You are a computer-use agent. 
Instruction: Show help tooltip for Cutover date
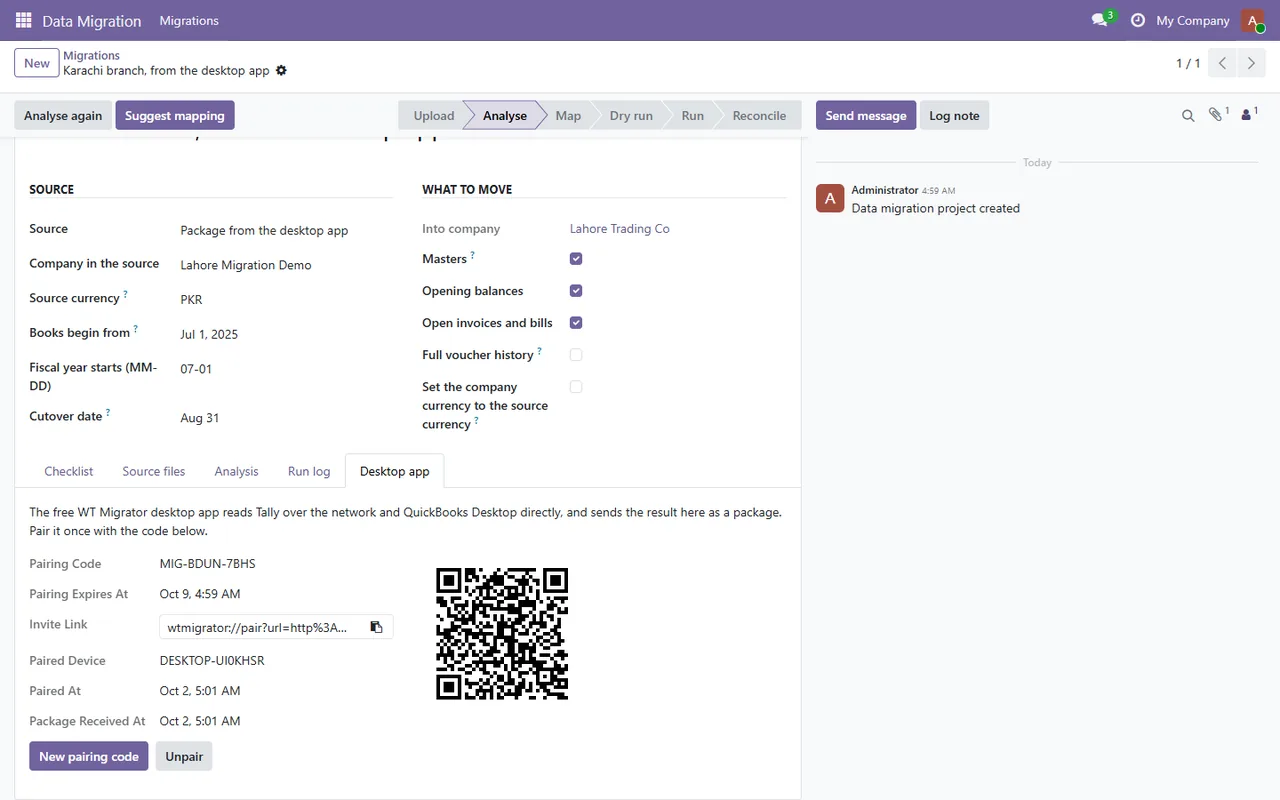tap(108, 413)
